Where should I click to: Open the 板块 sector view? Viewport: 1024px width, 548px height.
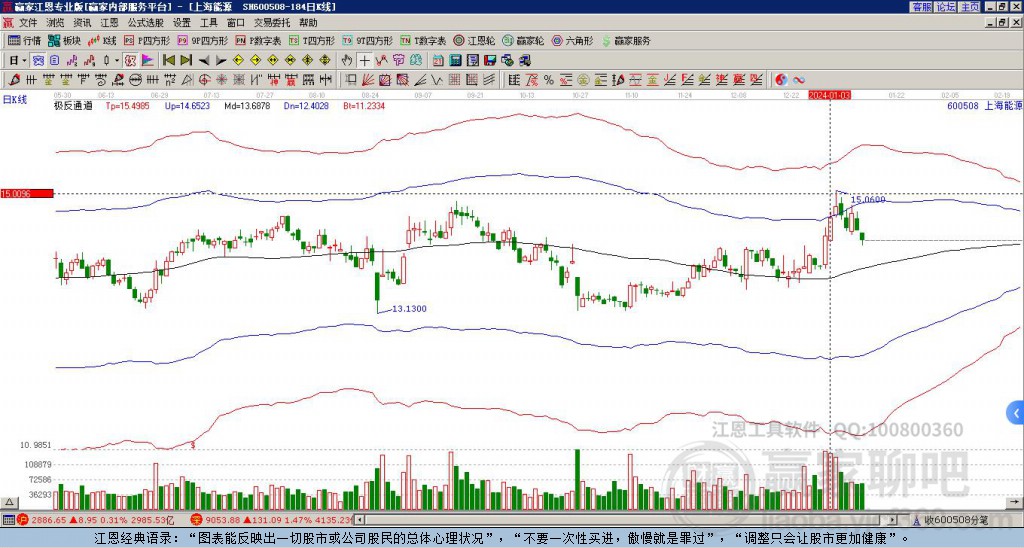point(64,40)
